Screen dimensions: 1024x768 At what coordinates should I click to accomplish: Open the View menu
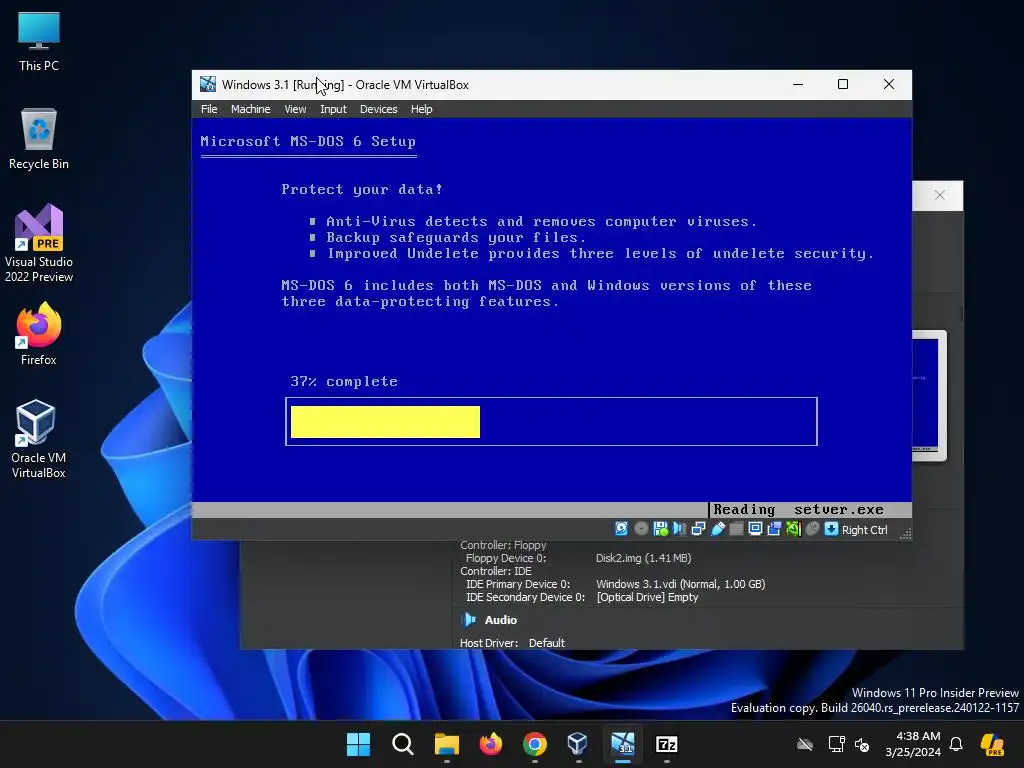(x=295, y=109)
